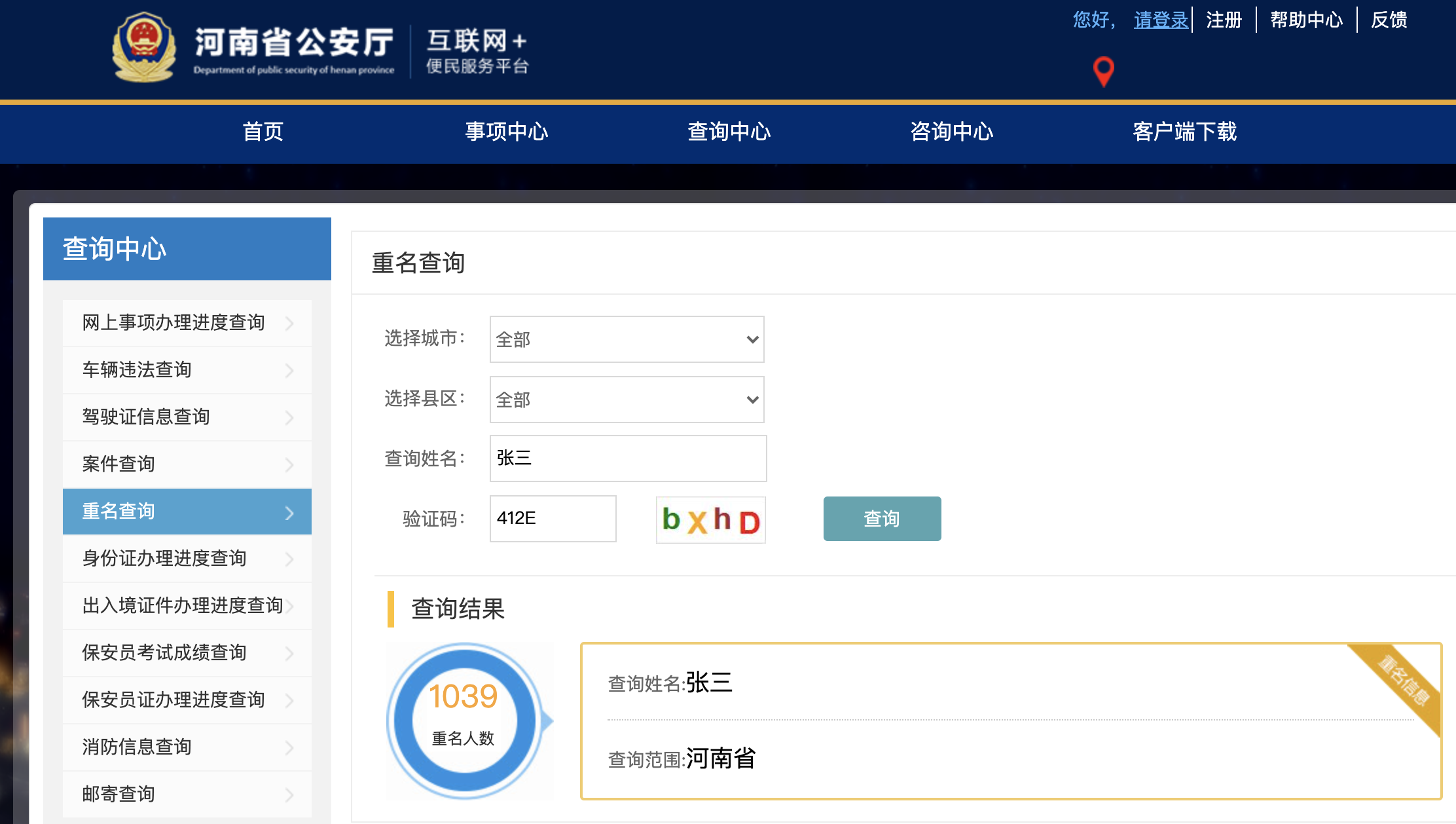This screenshot has height=824, width=1456.
Task: Open the 选择城市 dropdown
Action: click(627, 339)
